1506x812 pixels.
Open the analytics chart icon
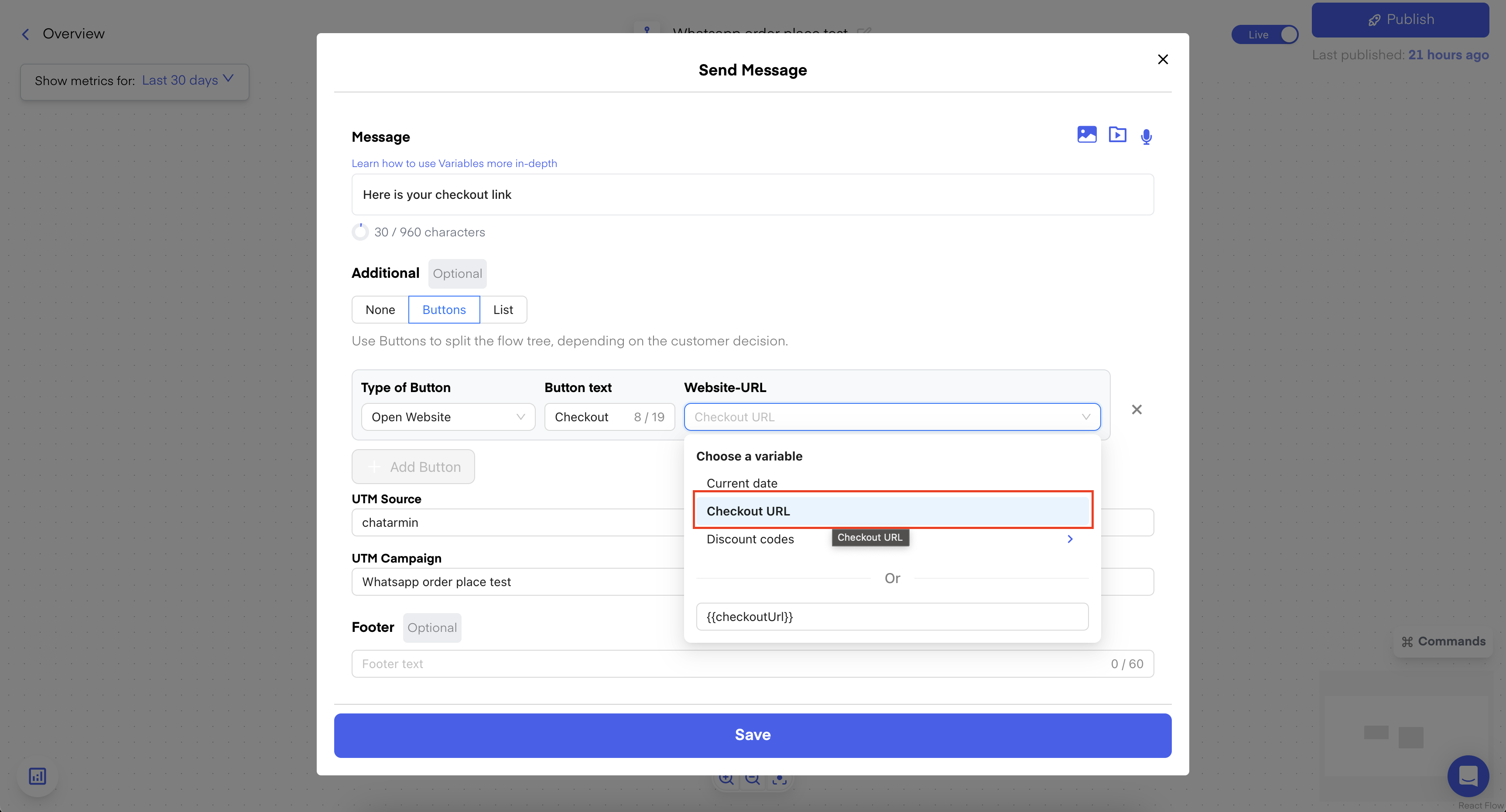click(x=38, y=776)
